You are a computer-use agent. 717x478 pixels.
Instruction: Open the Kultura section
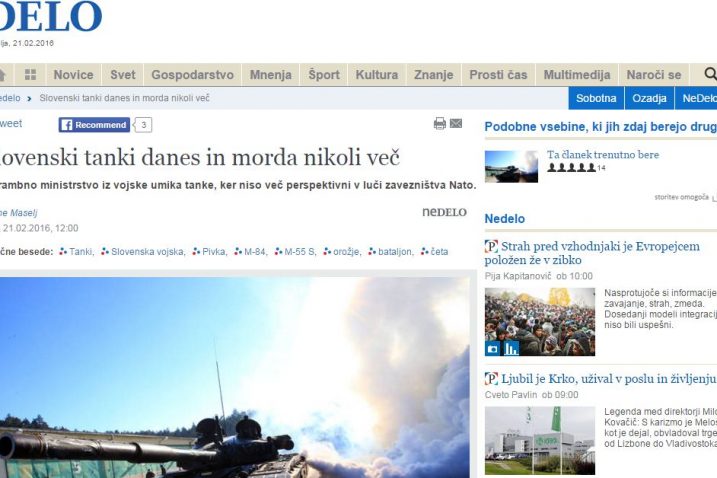point(377,75)
